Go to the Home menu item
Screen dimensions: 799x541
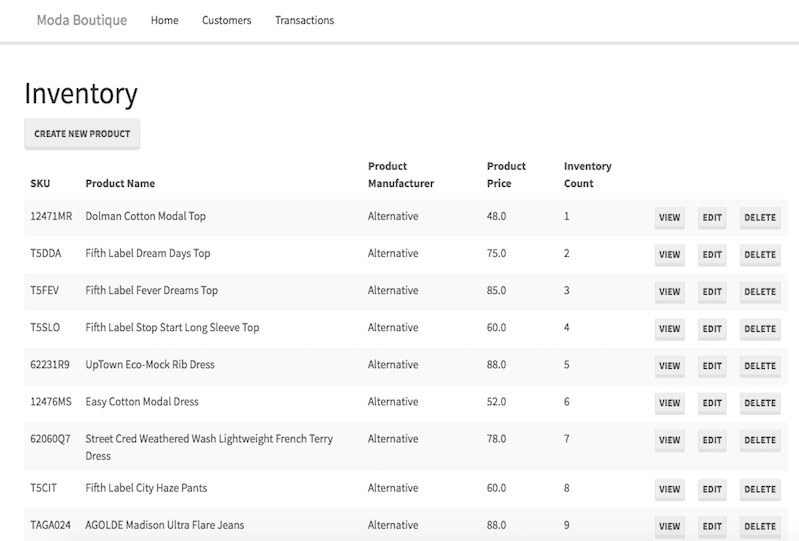165,20
